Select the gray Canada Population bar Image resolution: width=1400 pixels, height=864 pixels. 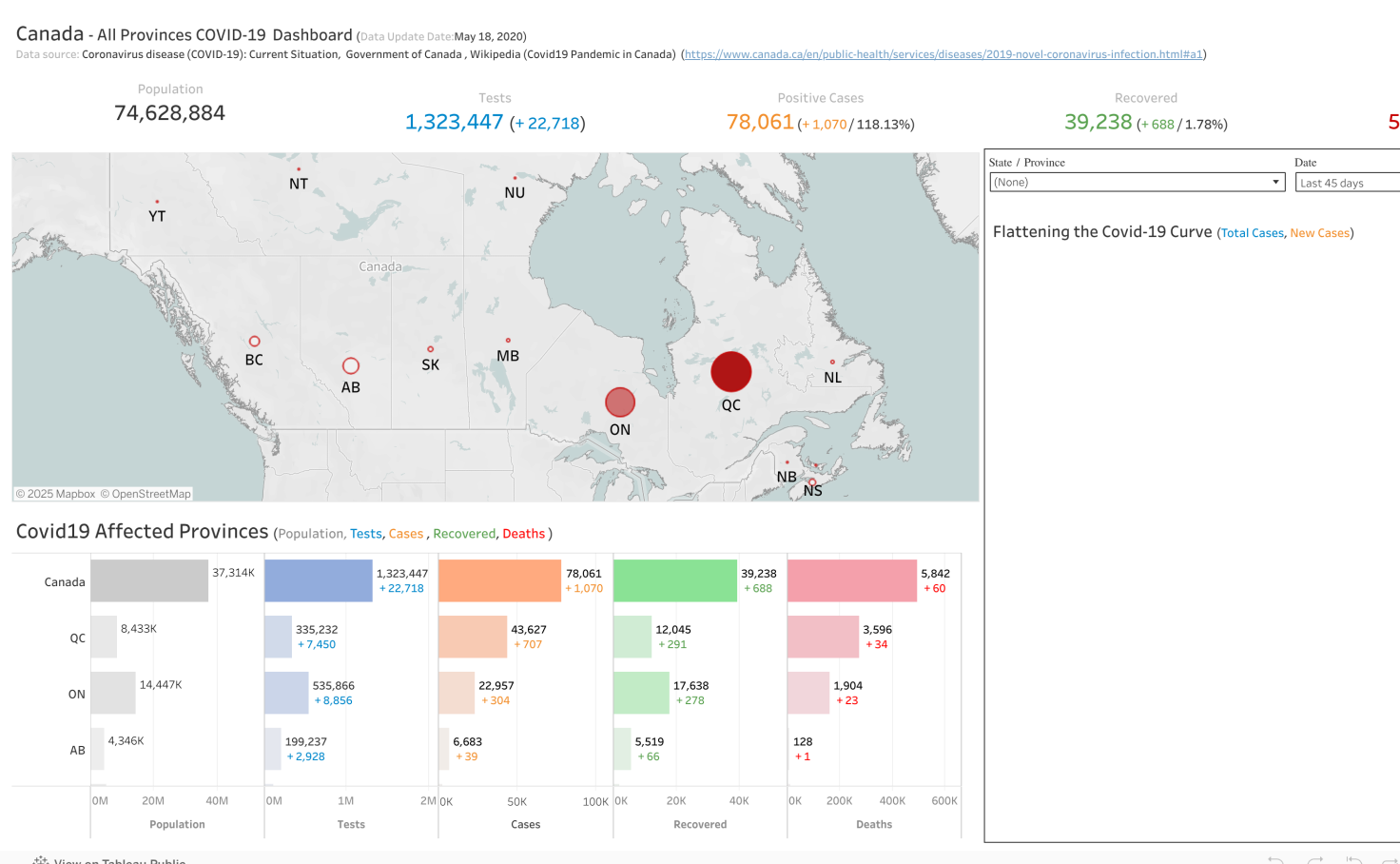(149, 580)
